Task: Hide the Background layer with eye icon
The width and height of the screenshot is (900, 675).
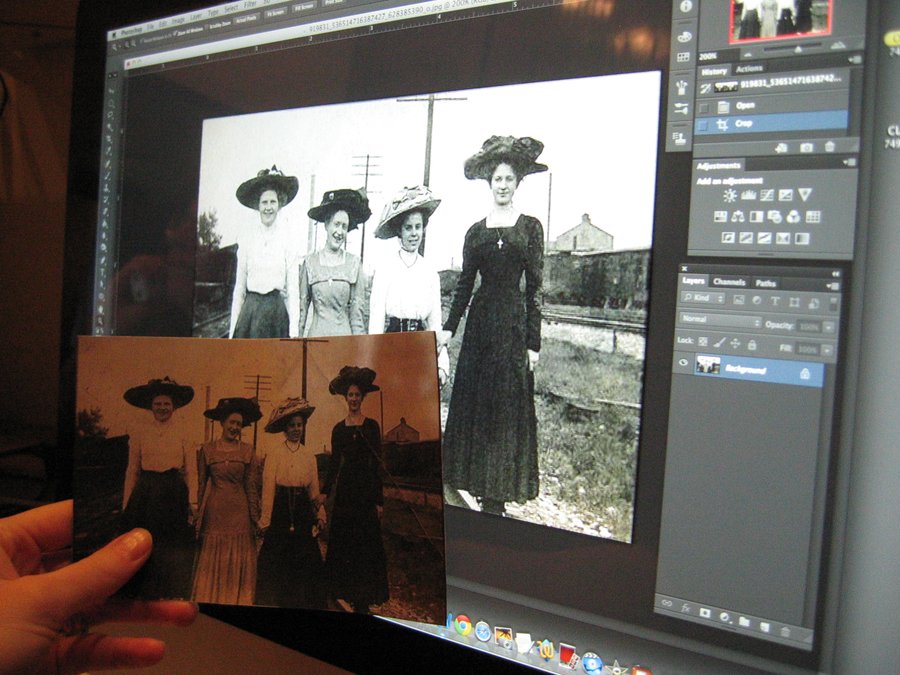Action: tap(683, 362)
